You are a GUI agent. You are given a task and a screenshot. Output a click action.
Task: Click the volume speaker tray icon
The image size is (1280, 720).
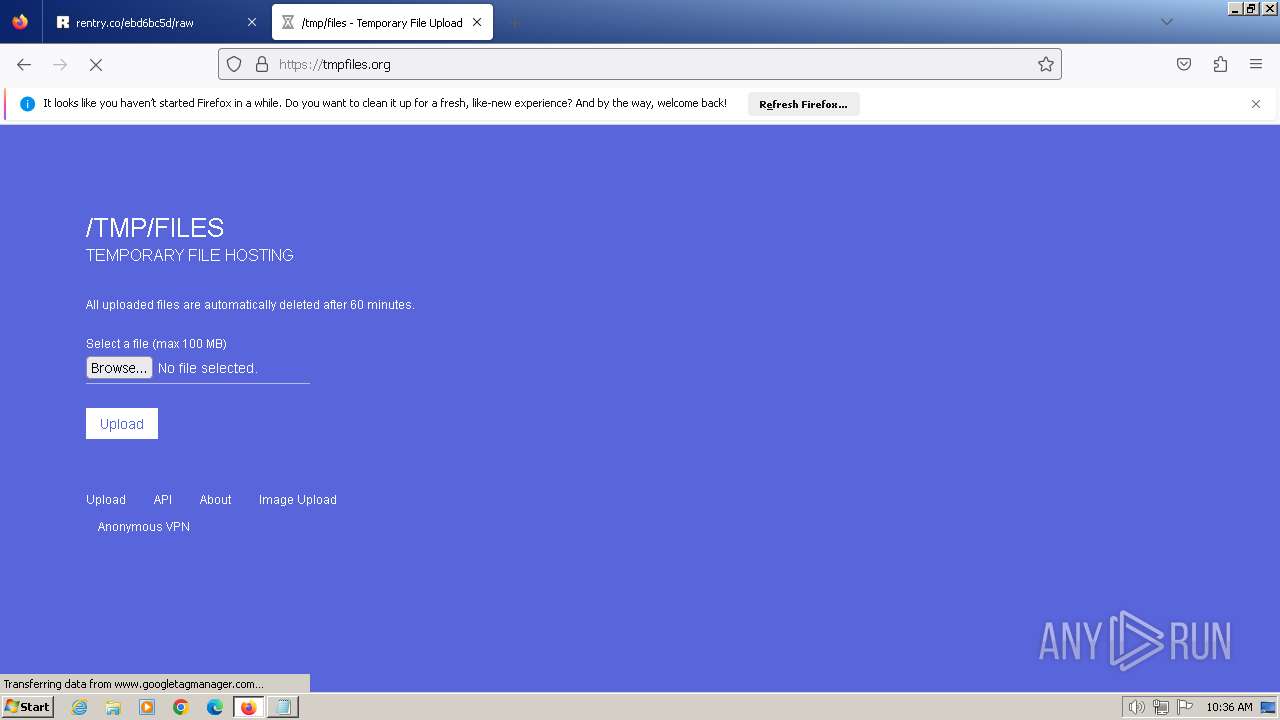click(1136, 707)
